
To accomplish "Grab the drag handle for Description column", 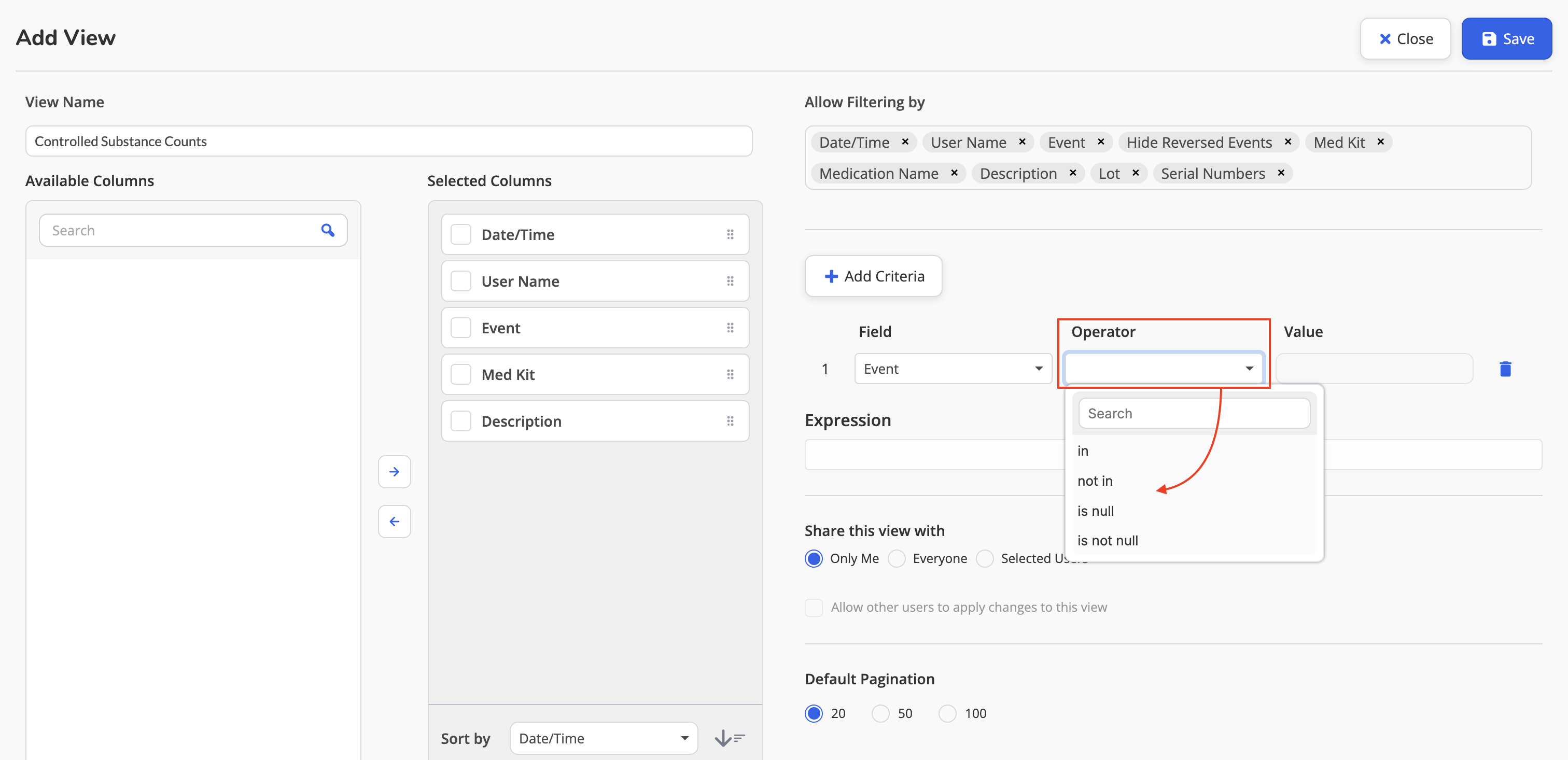I will click(x=730, y=421).
